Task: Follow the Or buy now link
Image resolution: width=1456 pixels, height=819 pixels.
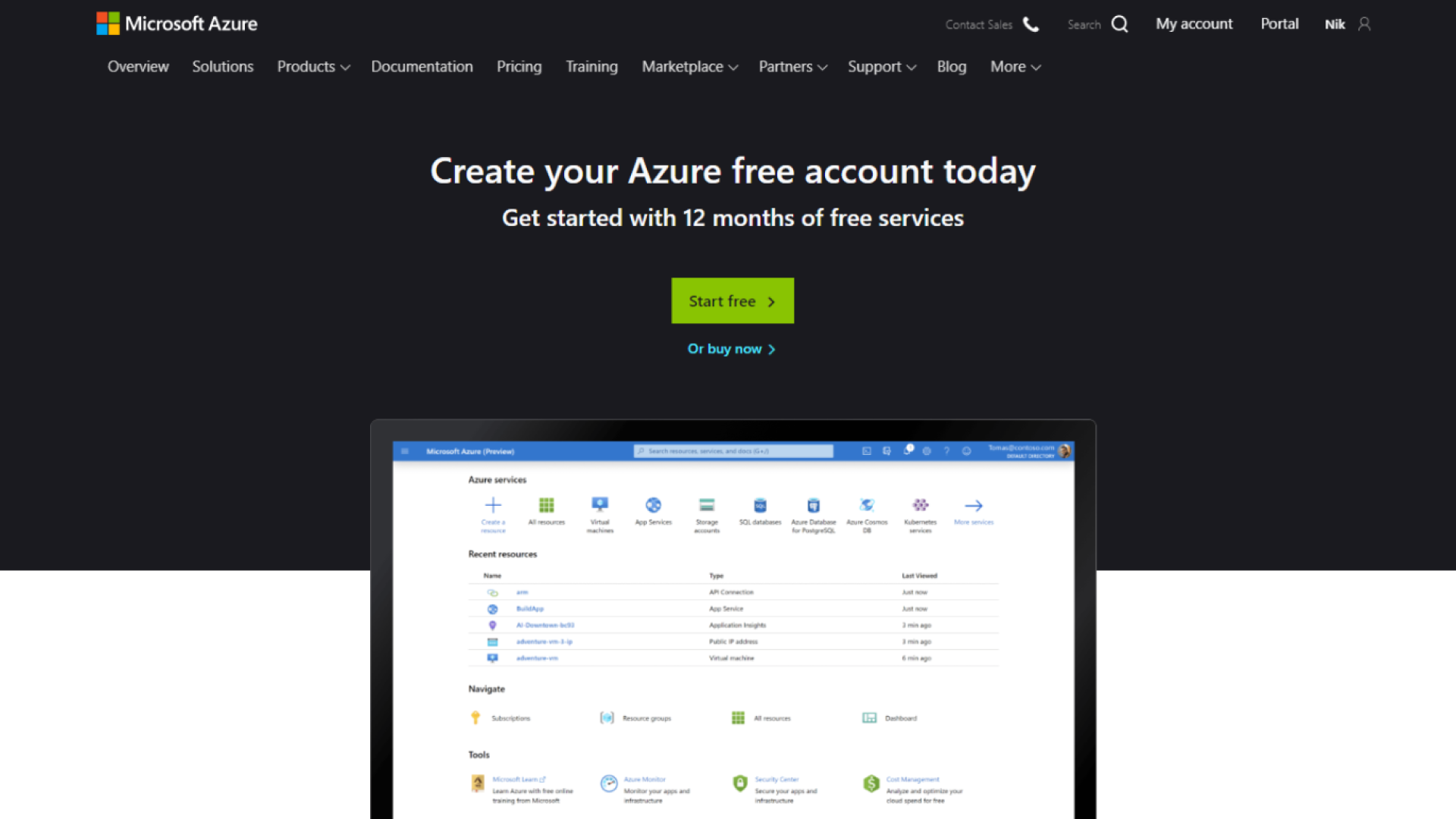Action: pos(731,349)
